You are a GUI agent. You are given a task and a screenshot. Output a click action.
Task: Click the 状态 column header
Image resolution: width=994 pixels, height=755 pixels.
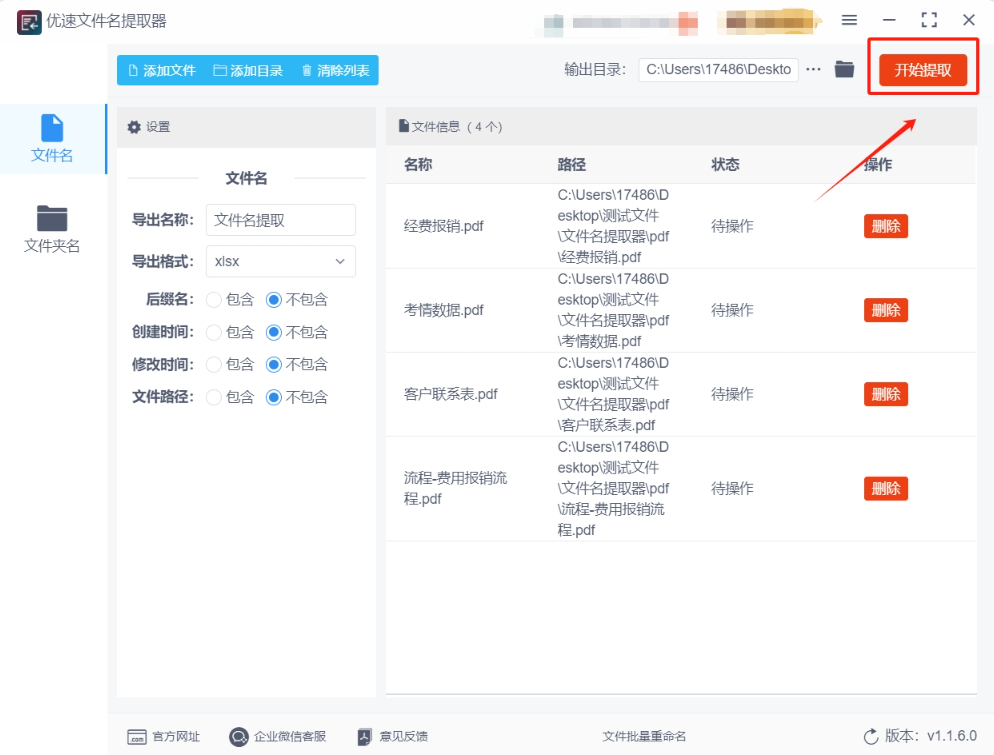(725, 165)
